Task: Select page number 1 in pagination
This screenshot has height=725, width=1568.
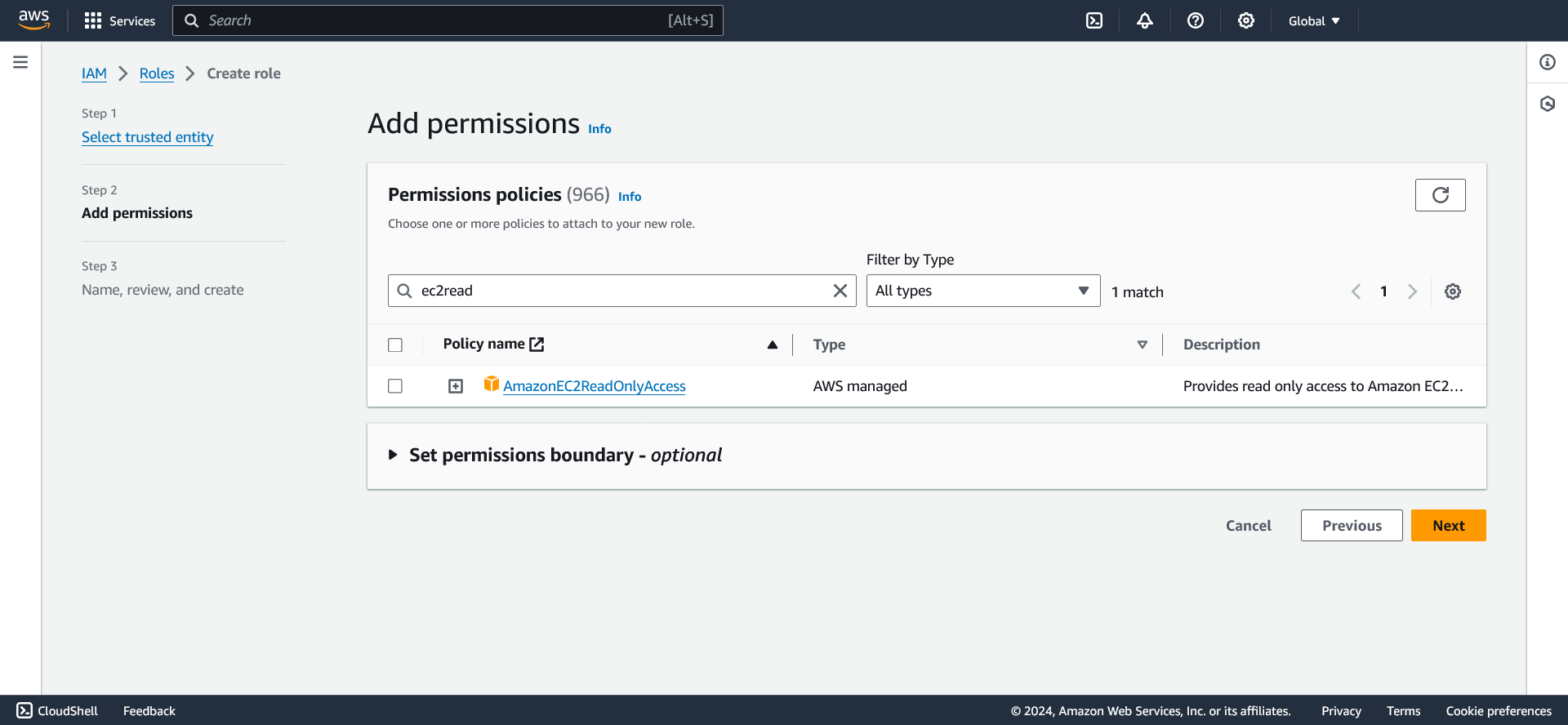Action: 1383,291
